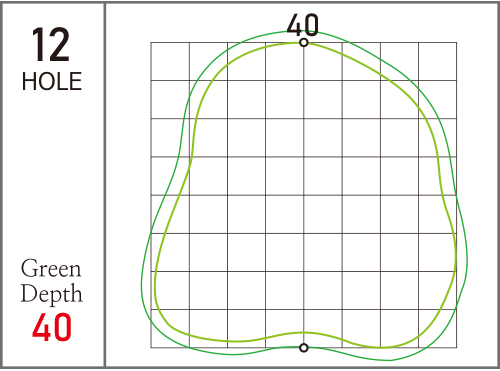The image size is (500, 371).
Task: Click the red 40 green depth value
Action: coord(52,327)
